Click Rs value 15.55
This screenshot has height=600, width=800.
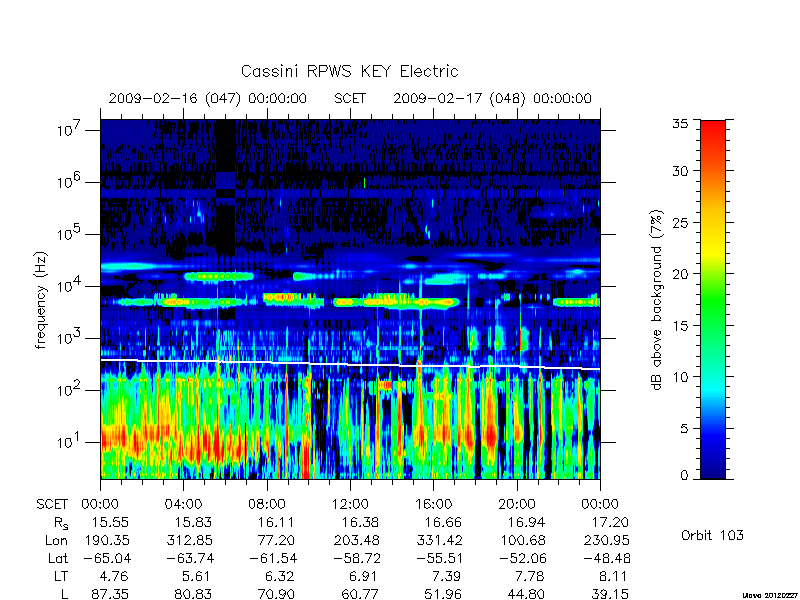click(110, 522)
